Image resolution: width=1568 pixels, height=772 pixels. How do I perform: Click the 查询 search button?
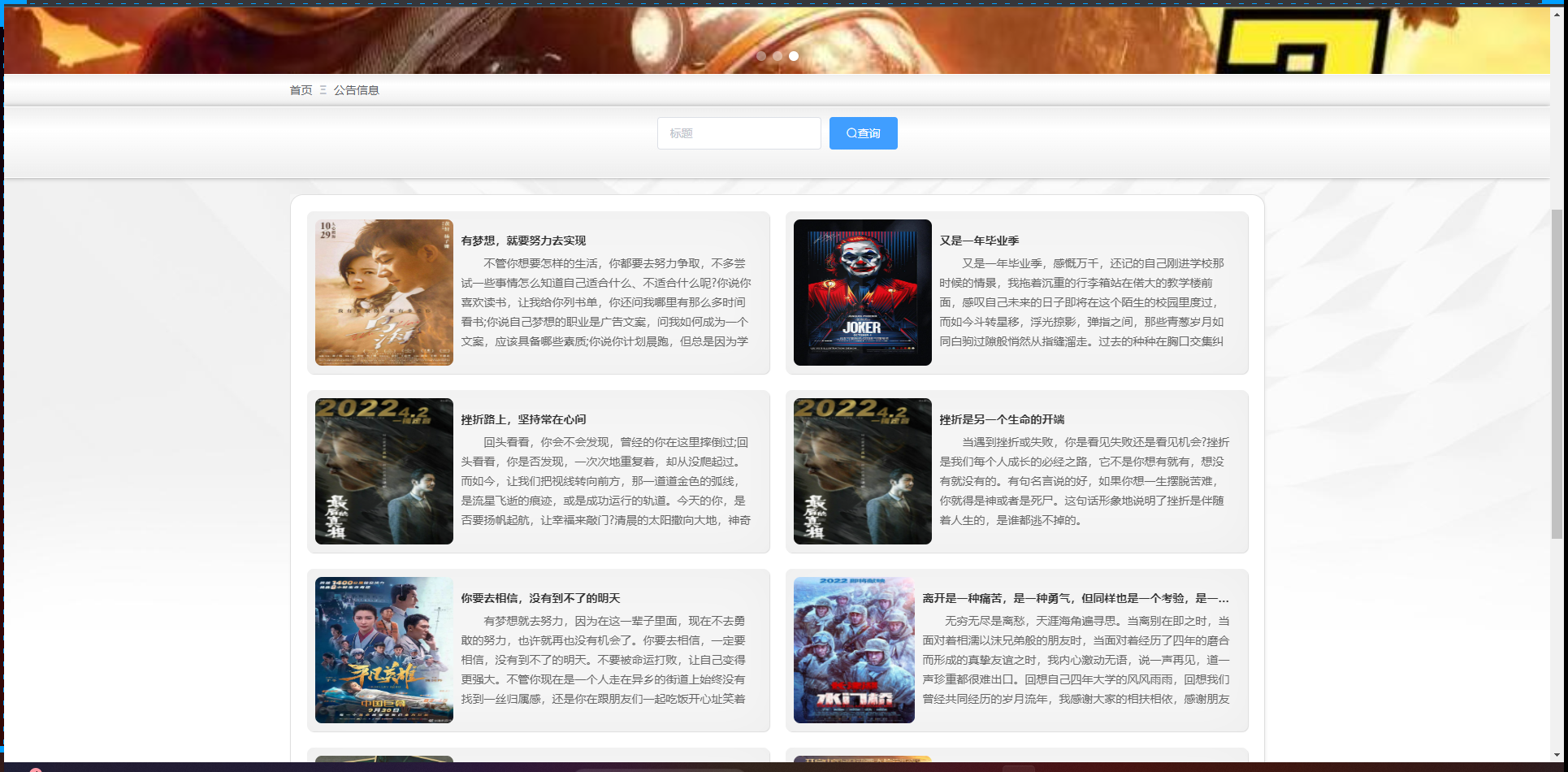pyautogui.click(x=863, y=133)
